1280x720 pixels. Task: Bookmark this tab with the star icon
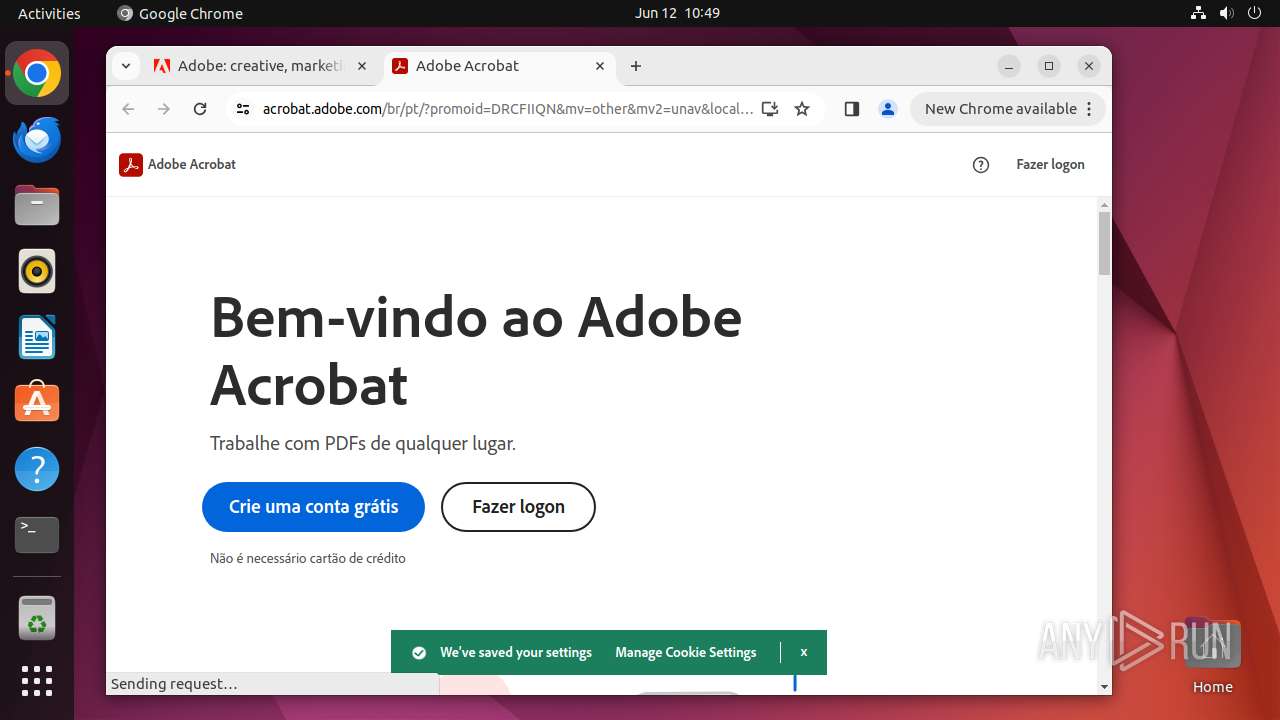[x=802, y=109]
